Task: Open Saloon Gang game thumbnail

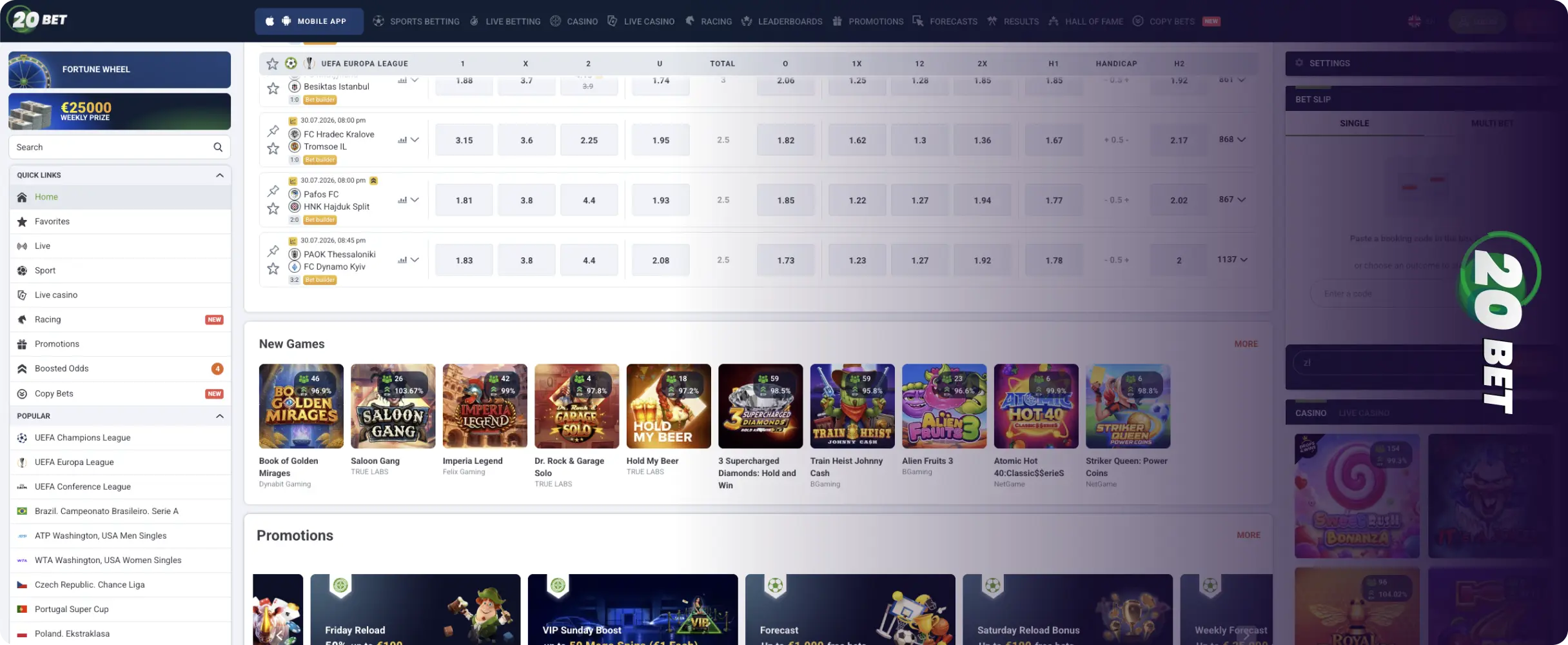Action: [x=393, y=406]
